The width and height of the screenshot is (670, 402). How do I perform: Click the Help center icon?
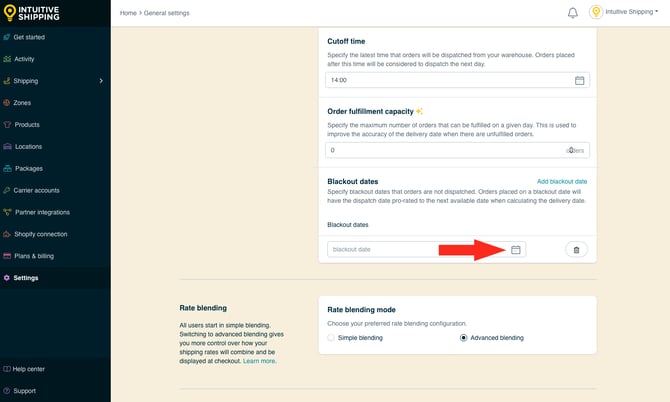[8, 369]
